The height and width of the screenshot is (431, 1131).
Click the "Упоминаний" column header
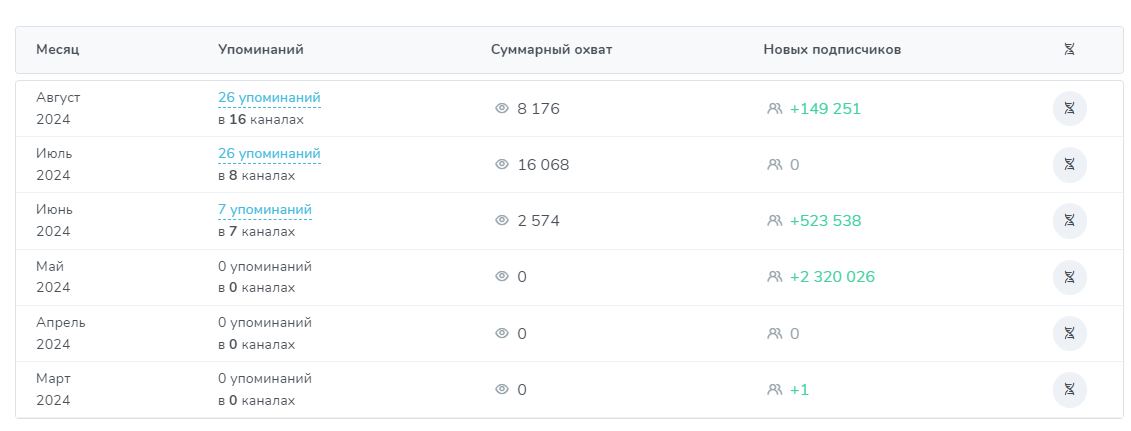click(261, 50)
